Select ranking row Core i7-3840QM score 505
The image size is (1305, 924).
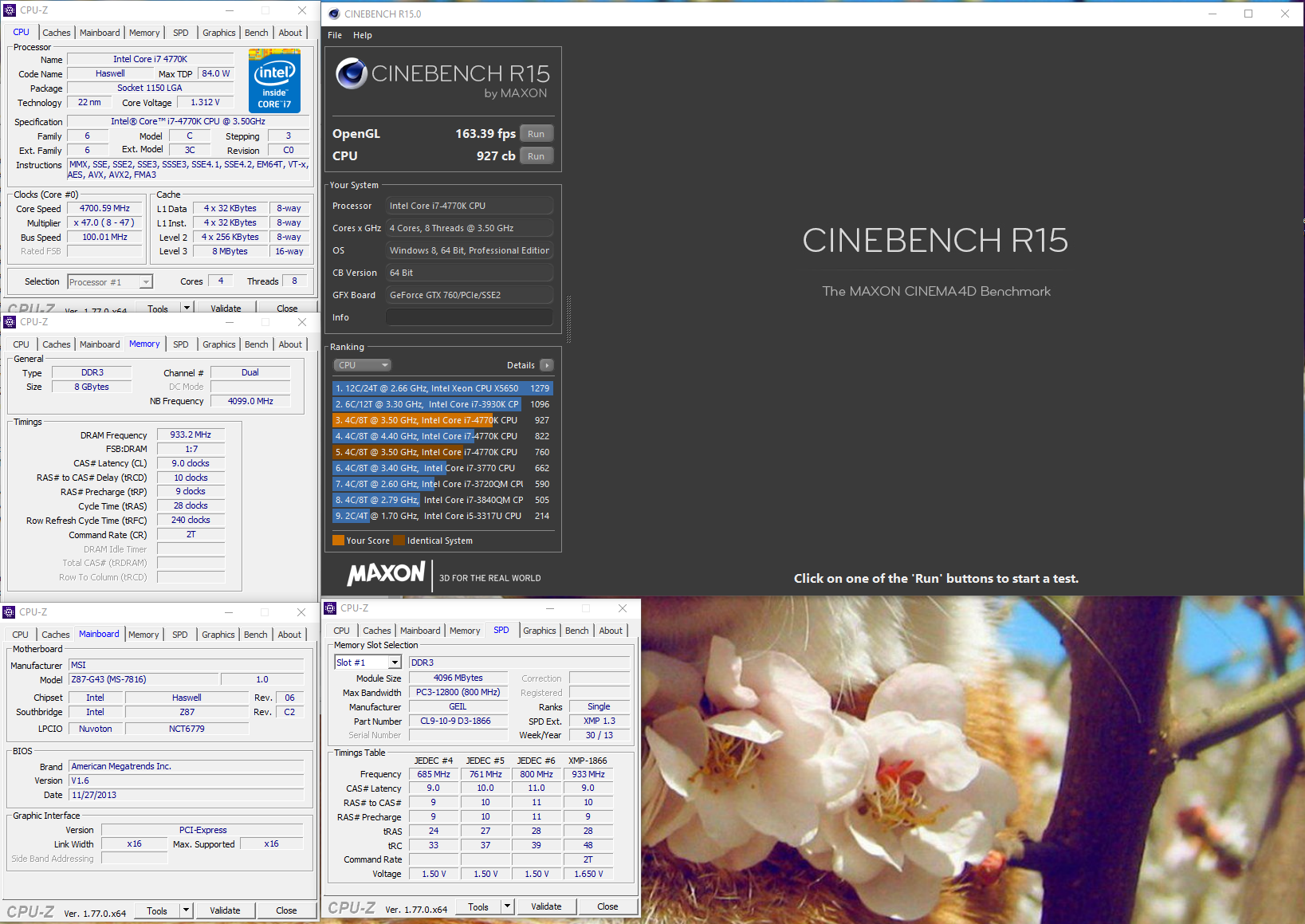(442, 500)
